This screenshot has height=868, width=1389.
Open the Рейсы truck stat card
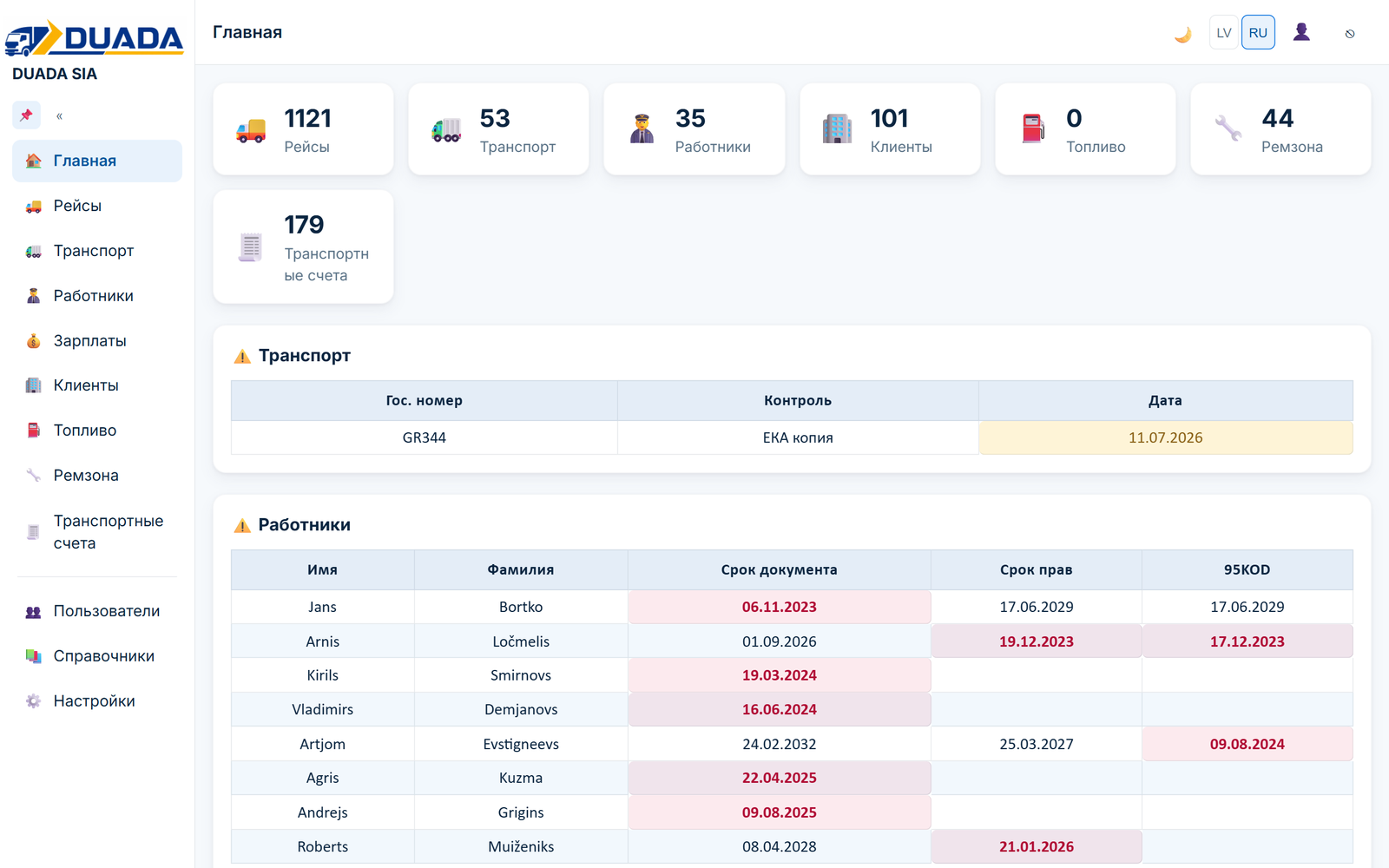coord(303,129)
